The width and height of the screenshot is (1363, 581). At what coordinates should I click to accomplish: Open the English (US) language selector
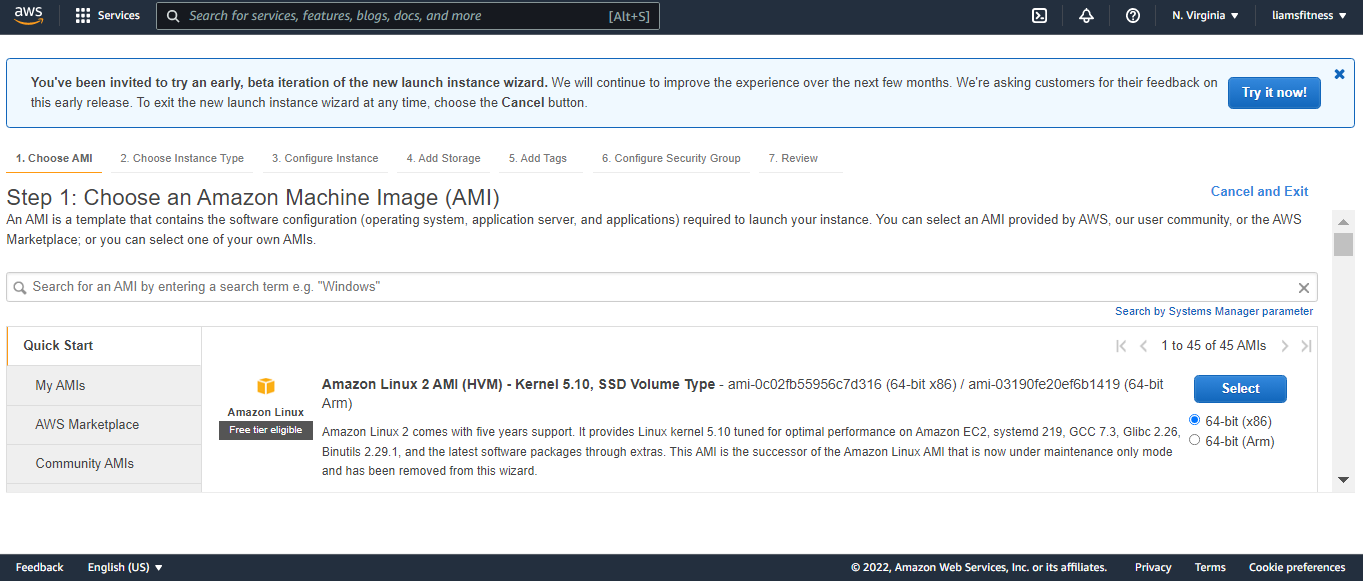click(125, 567)
